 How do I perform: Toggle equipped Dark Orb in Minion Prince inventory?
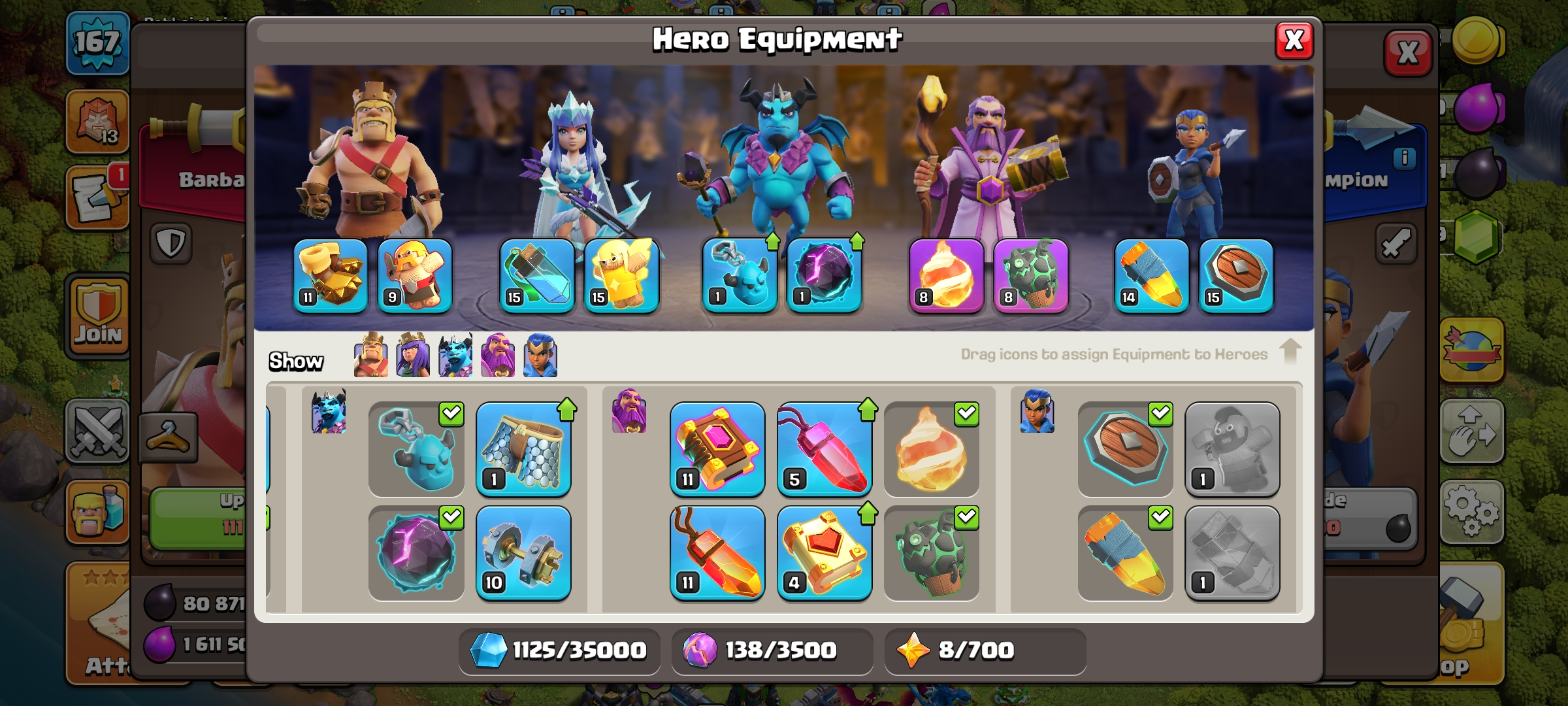click(416, 553)
